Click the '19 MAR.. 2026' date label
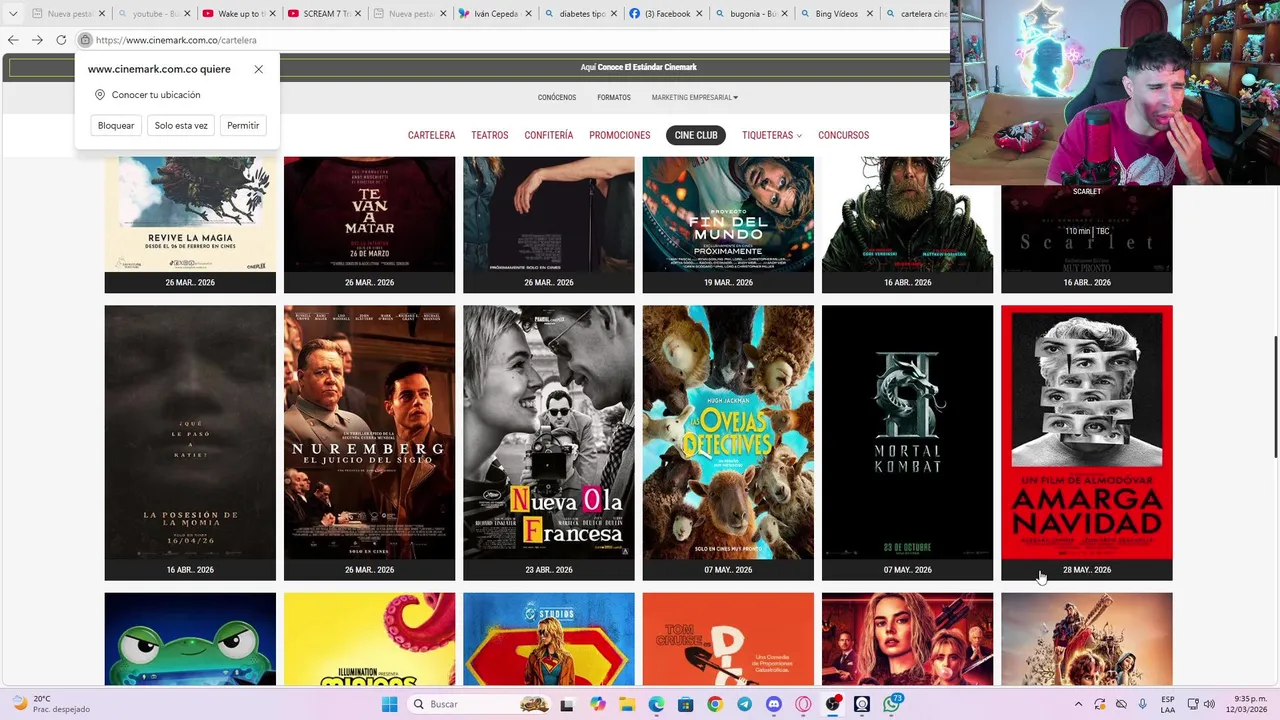1280x720 pixels. point(728,282)
